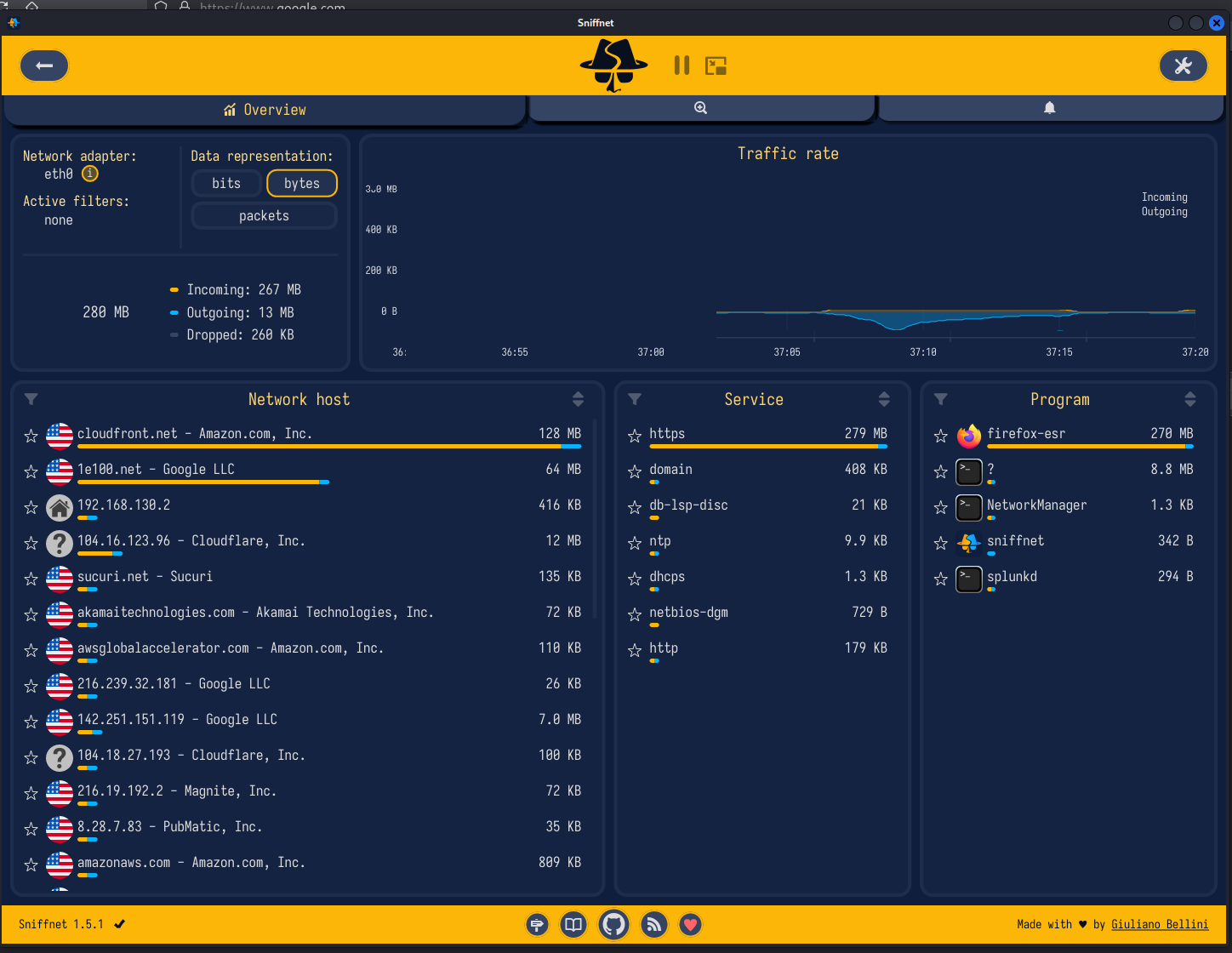Open the sponsor heart icon
This screenshot has width=1232, height=953.
[691, 924]
